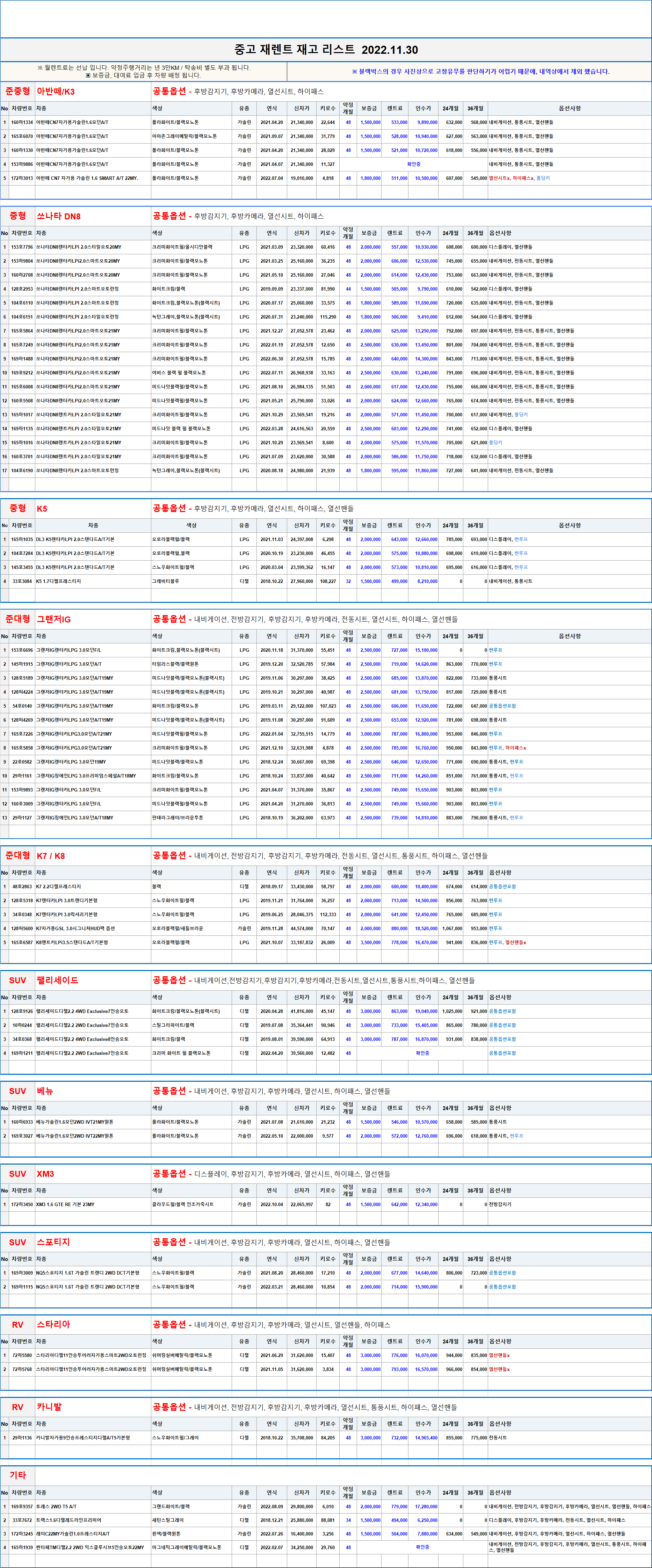
Task: Click plate number '128호2953' cell
Action: (x=22, y=289)
